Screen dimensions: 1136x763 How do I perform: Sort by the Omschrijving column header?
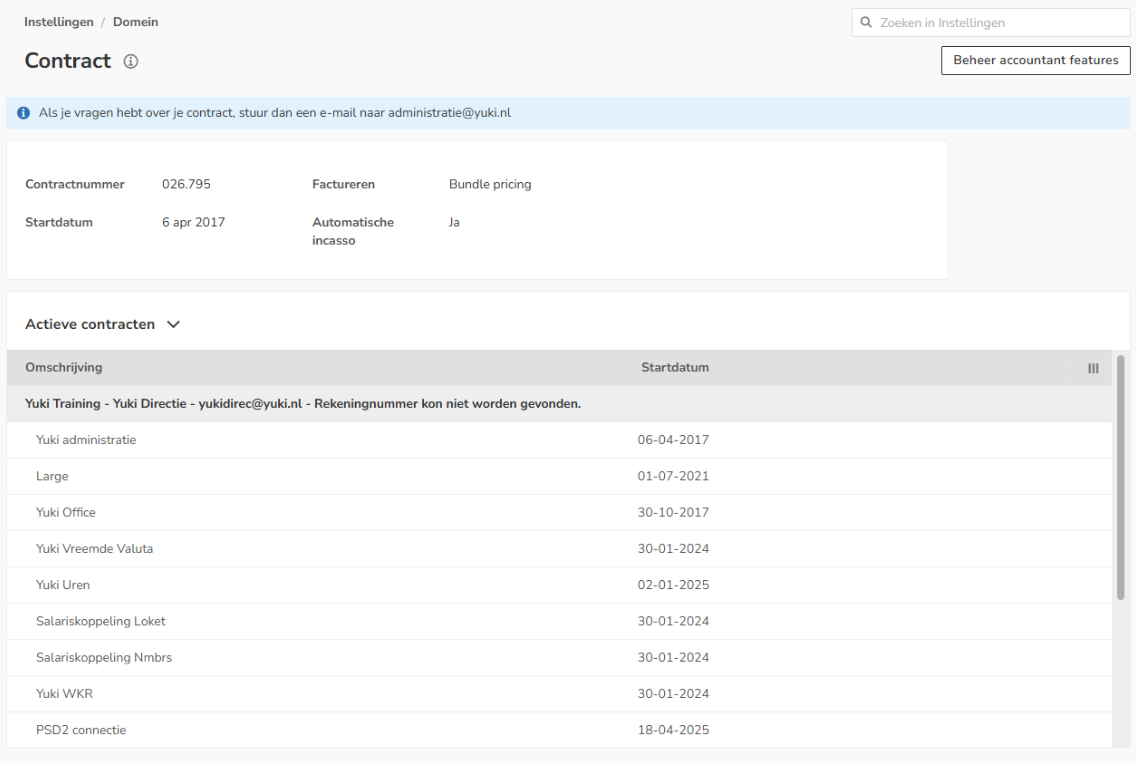coord(64,367)
